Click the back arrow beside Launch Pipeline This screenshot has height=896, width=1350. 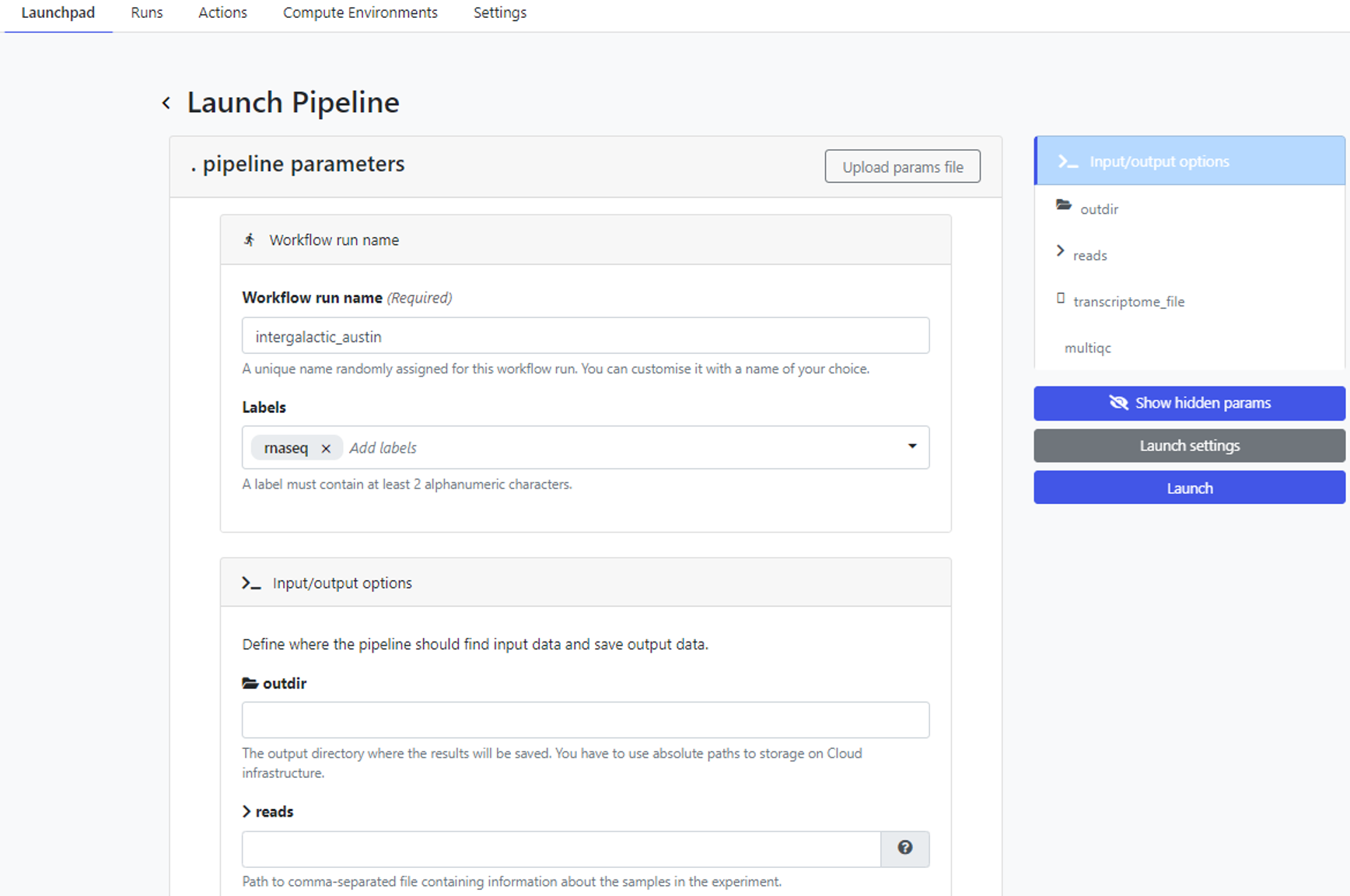[x=166, y=103]
